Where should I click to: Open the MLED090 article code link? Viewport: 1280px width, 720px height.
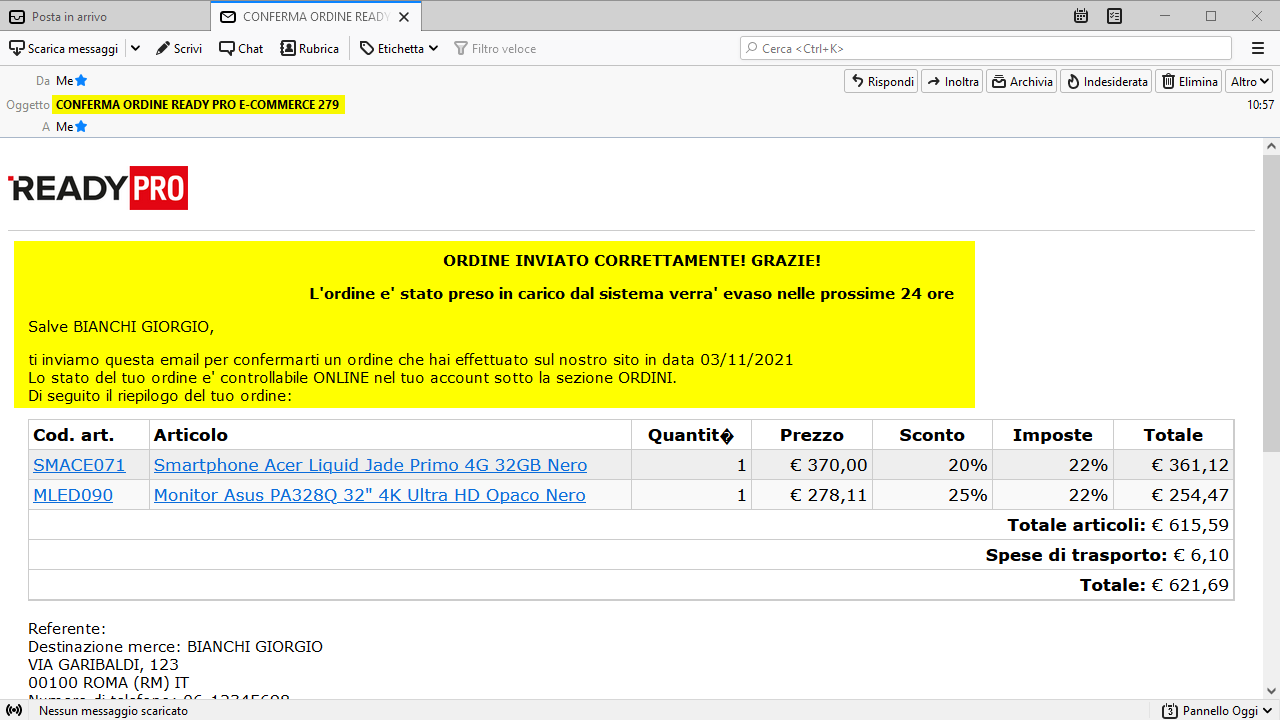click(73, 495)
